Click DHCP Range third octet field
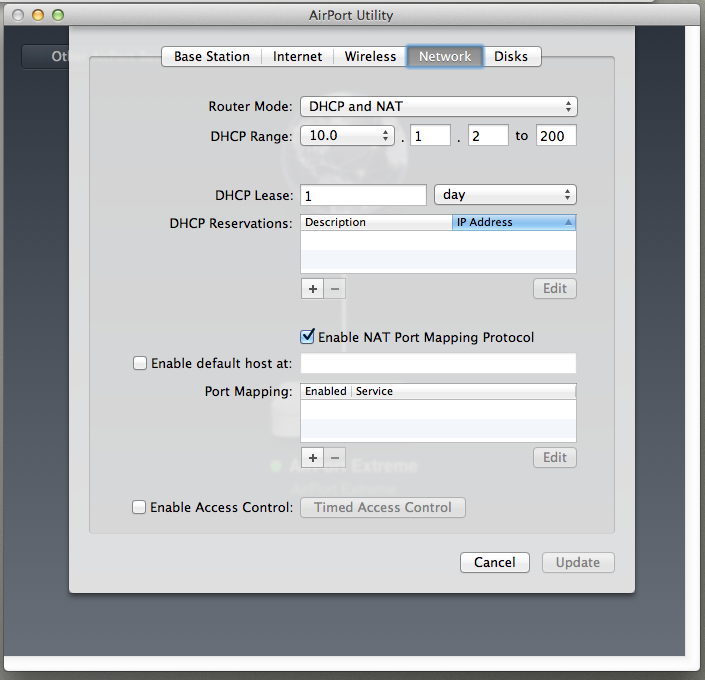 tap(430, 135)
